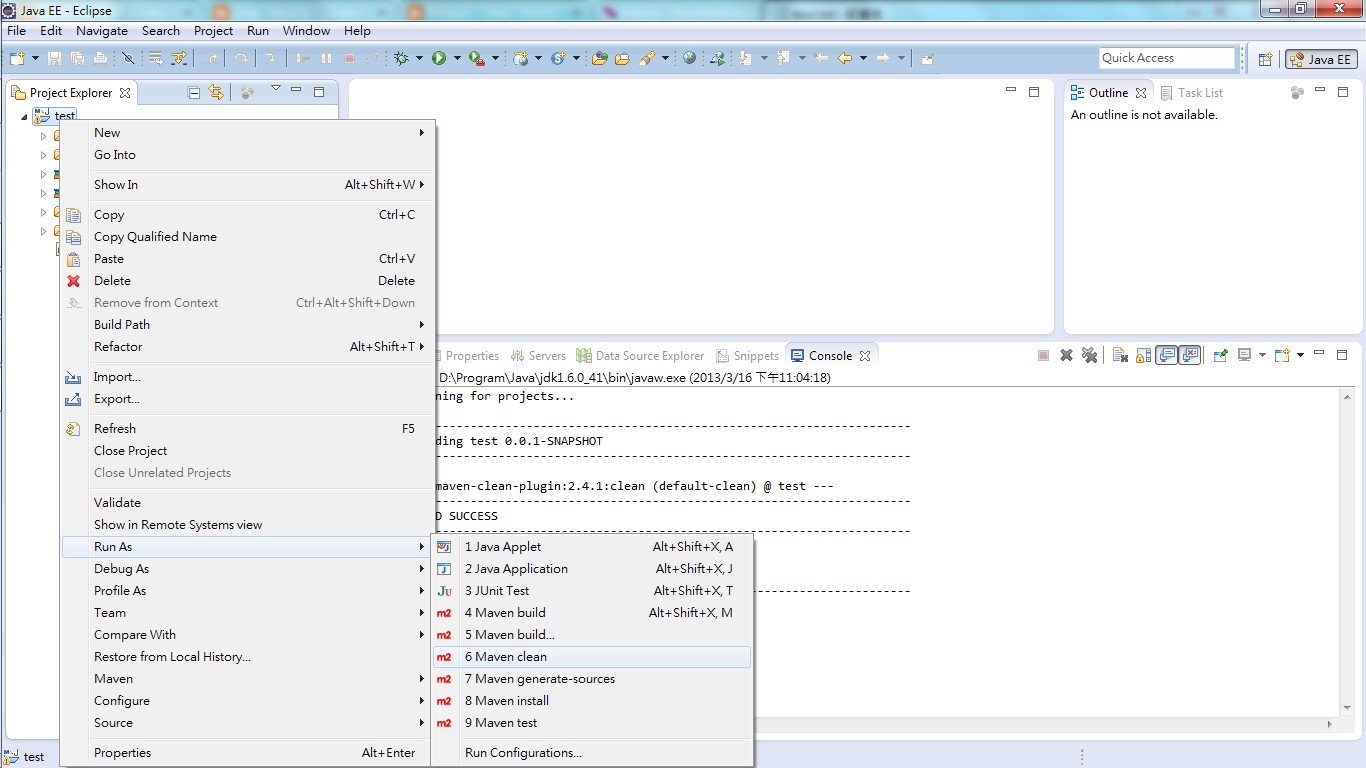Click the JUnit icon beside JUnit Test
Image resolution: width=1366 pixels, height=768 pixels.
pos(444,591)
